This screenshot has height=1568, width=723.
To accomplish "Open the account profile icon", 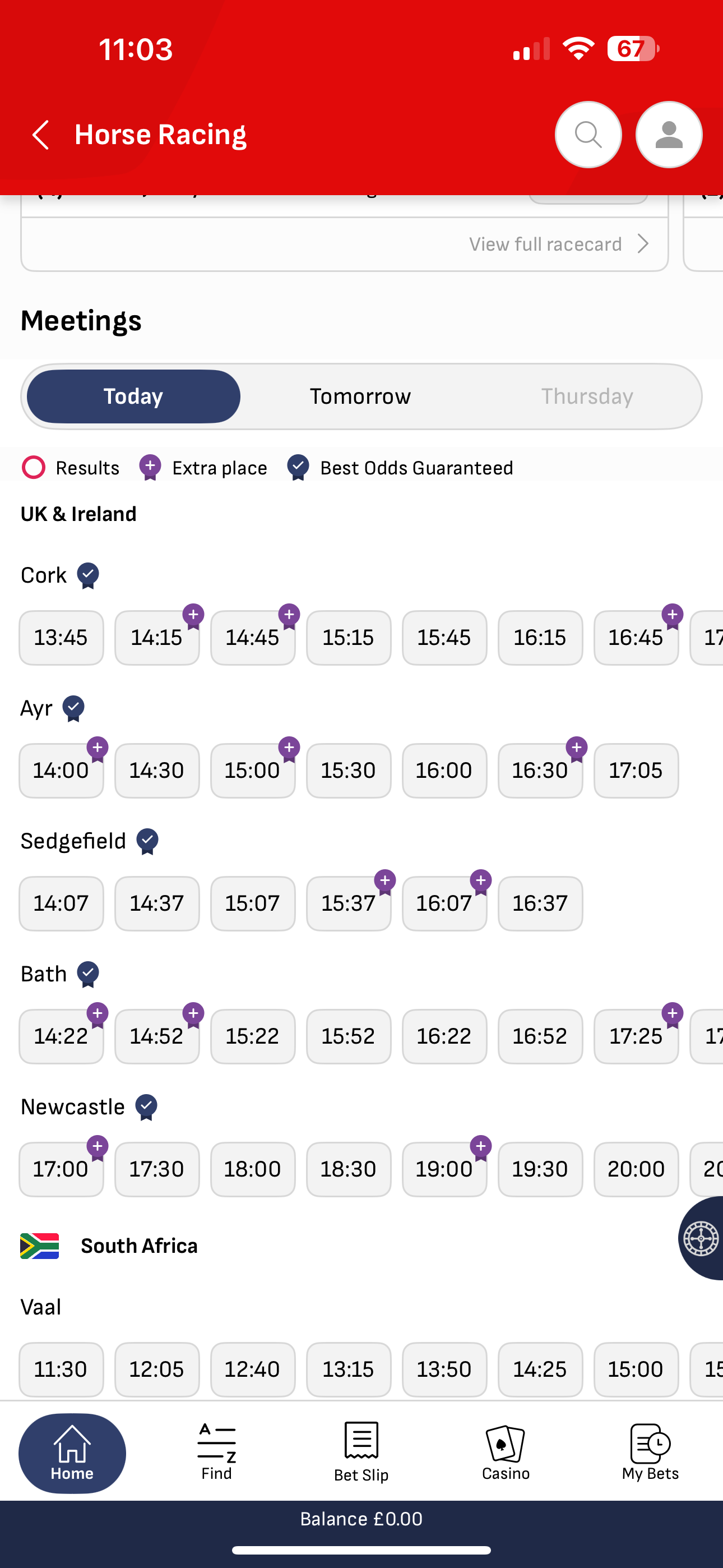I will tap(669, 135).
